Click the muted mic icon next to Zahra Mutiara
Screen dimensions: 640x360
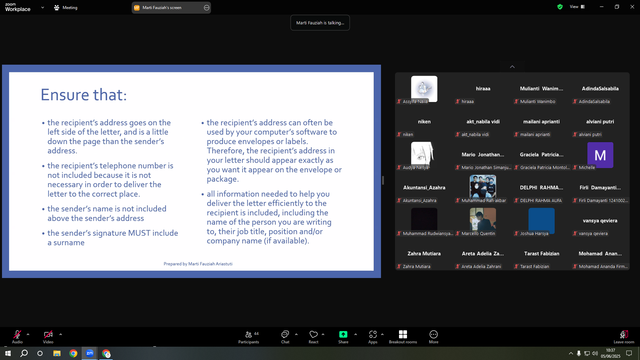[x=399, y=267]
